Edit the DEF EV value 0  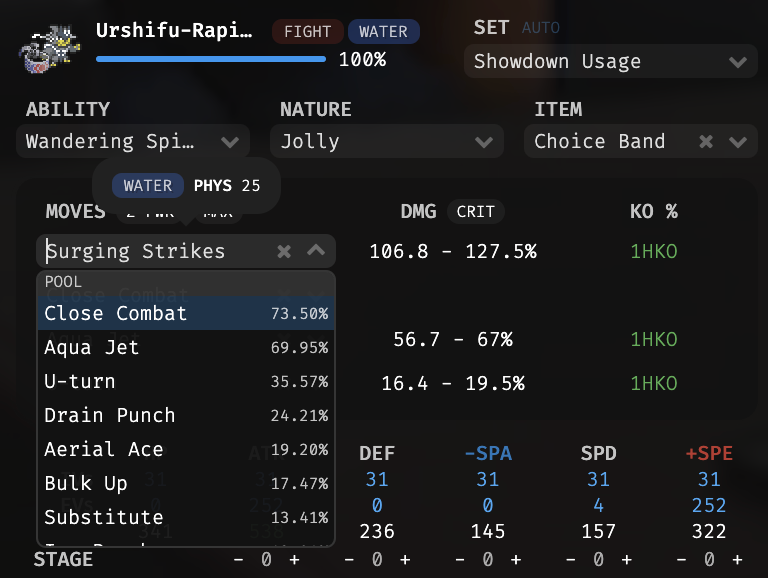coord(377,506)
